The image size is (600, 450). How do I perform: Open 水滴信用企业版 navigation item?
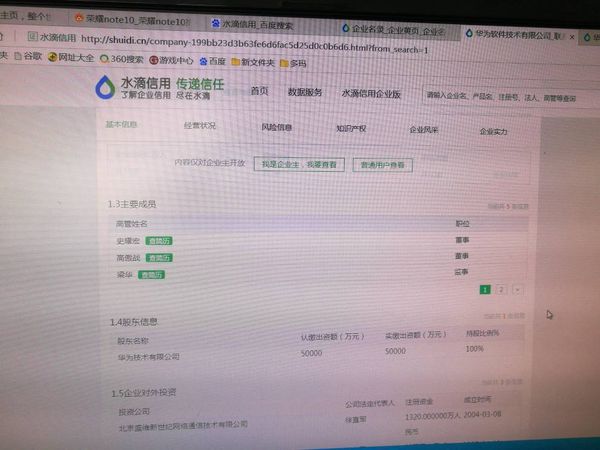point(371,94)
